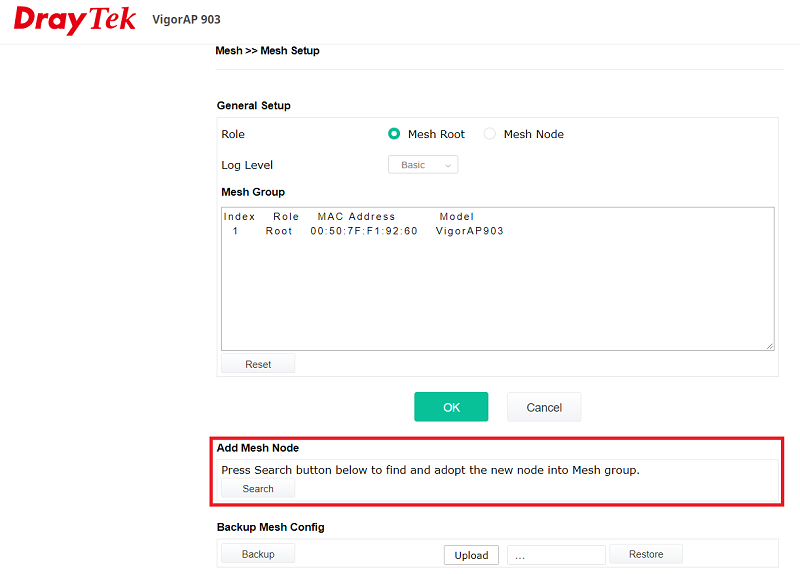Image resolution: width=800 pixels, height=574 pixels.
Task: Select the Mesh Node radio button
Action: pos(490,134)
